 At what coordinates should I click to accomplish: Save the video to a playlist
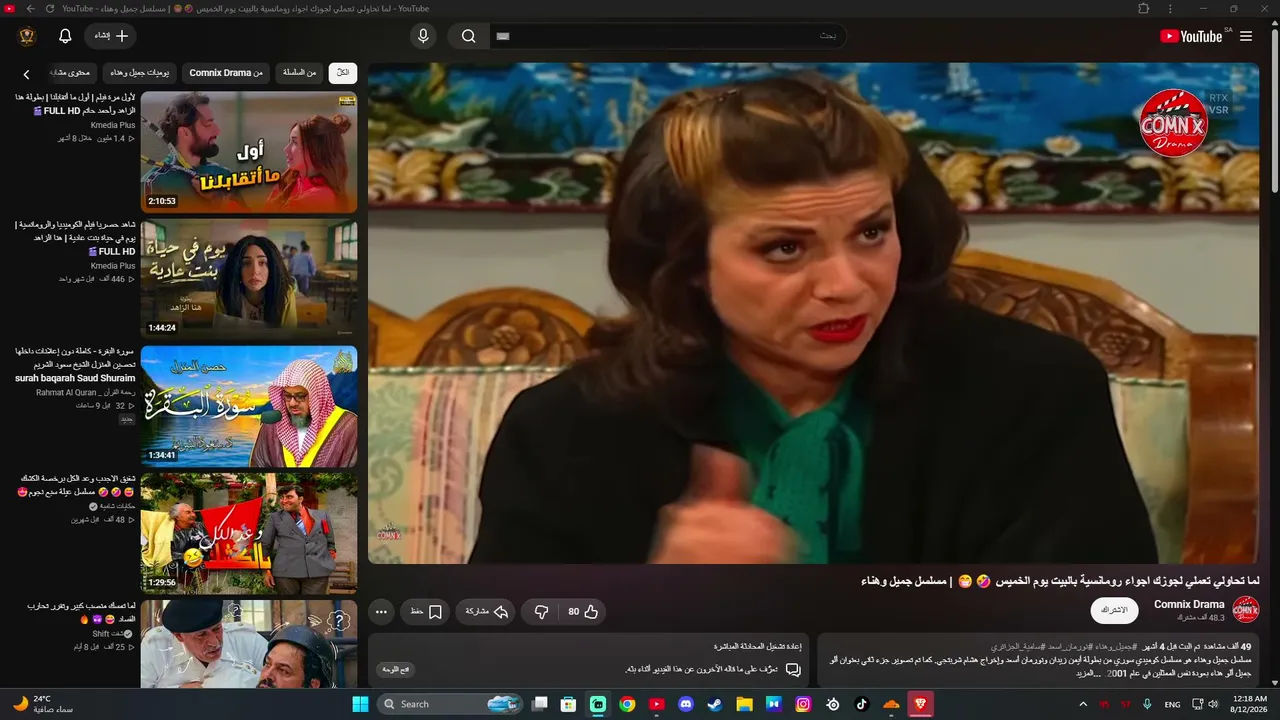(x=426, y=611)
